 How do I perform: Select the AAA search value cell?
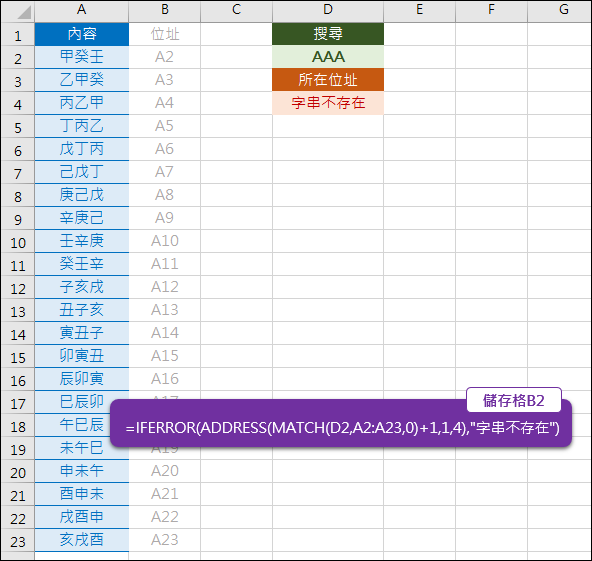(x=328, y=57)
